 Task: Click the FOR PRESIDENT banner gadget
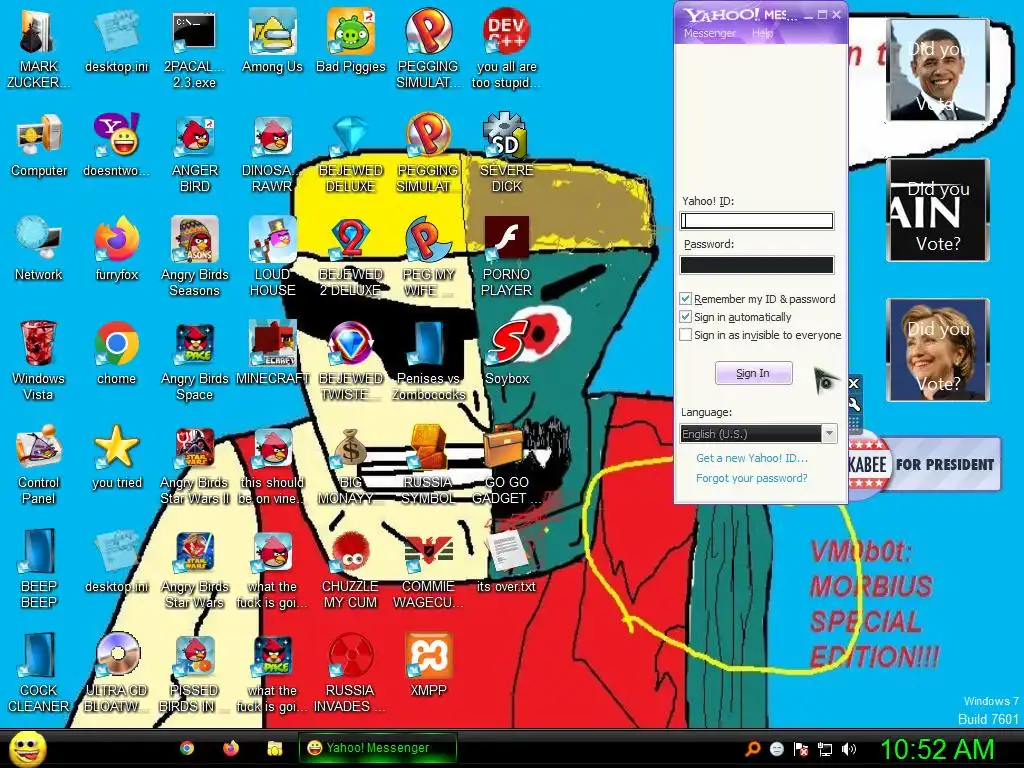925,465
